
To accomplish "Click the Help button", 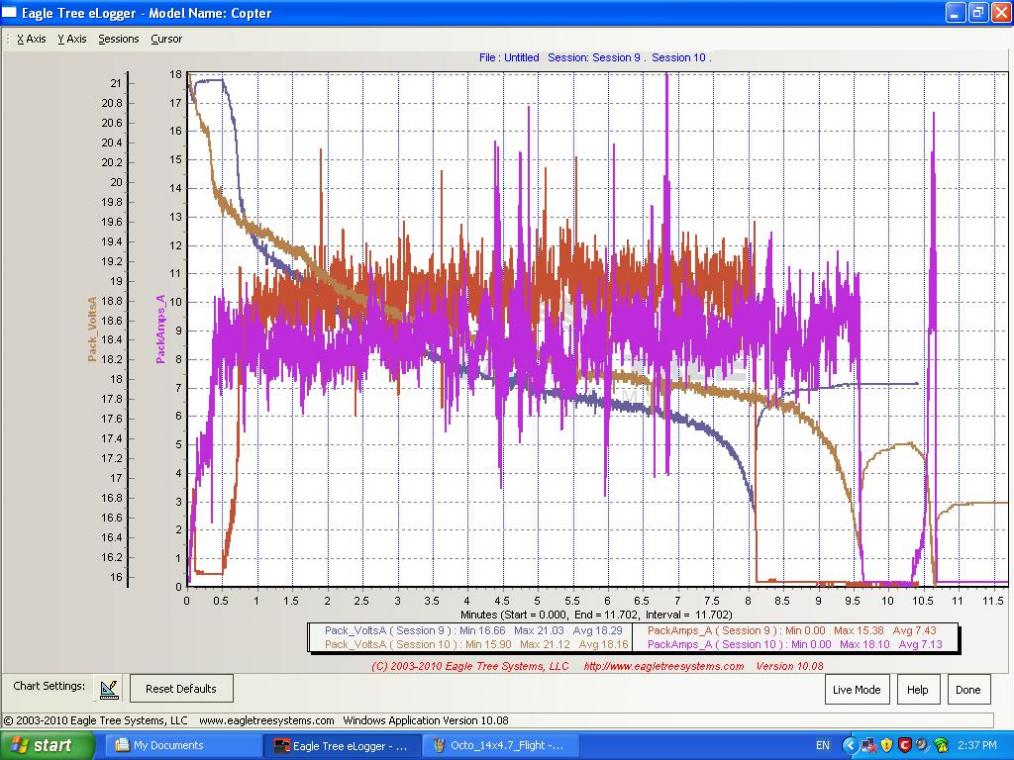I will click(x=918, y=690).
